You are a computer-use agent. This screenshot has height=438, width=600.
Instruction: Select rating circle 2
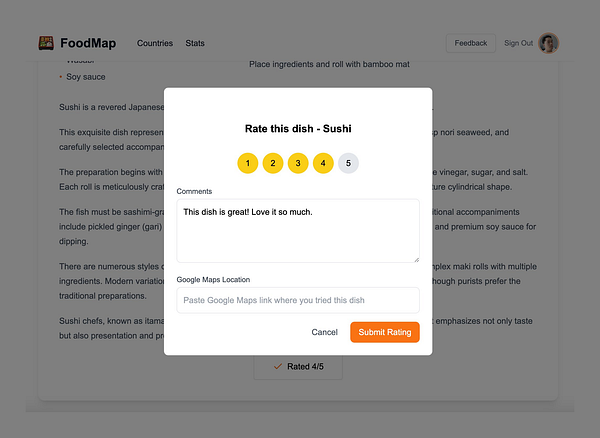point(273,163)
